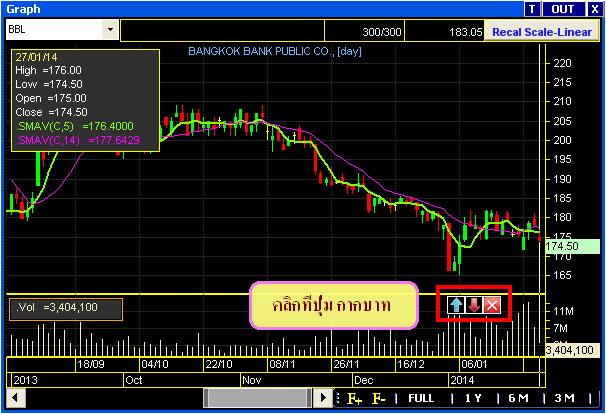This screenshot has height=414, width=606.
Task: Click the 2014 year label
Action: [x=462, y=380]
